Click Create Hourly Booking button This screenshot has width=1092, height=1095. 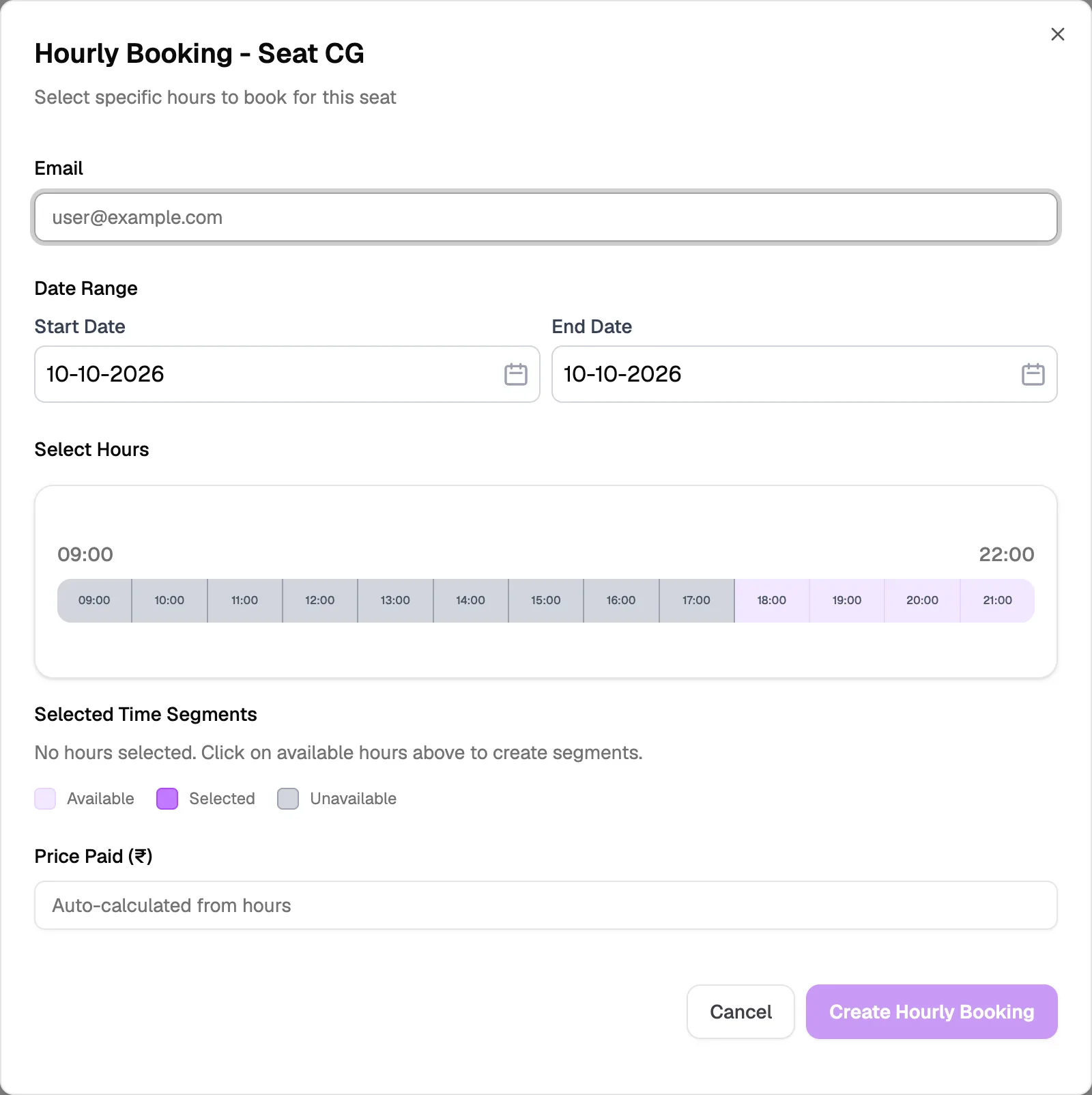click(932, 1012)
